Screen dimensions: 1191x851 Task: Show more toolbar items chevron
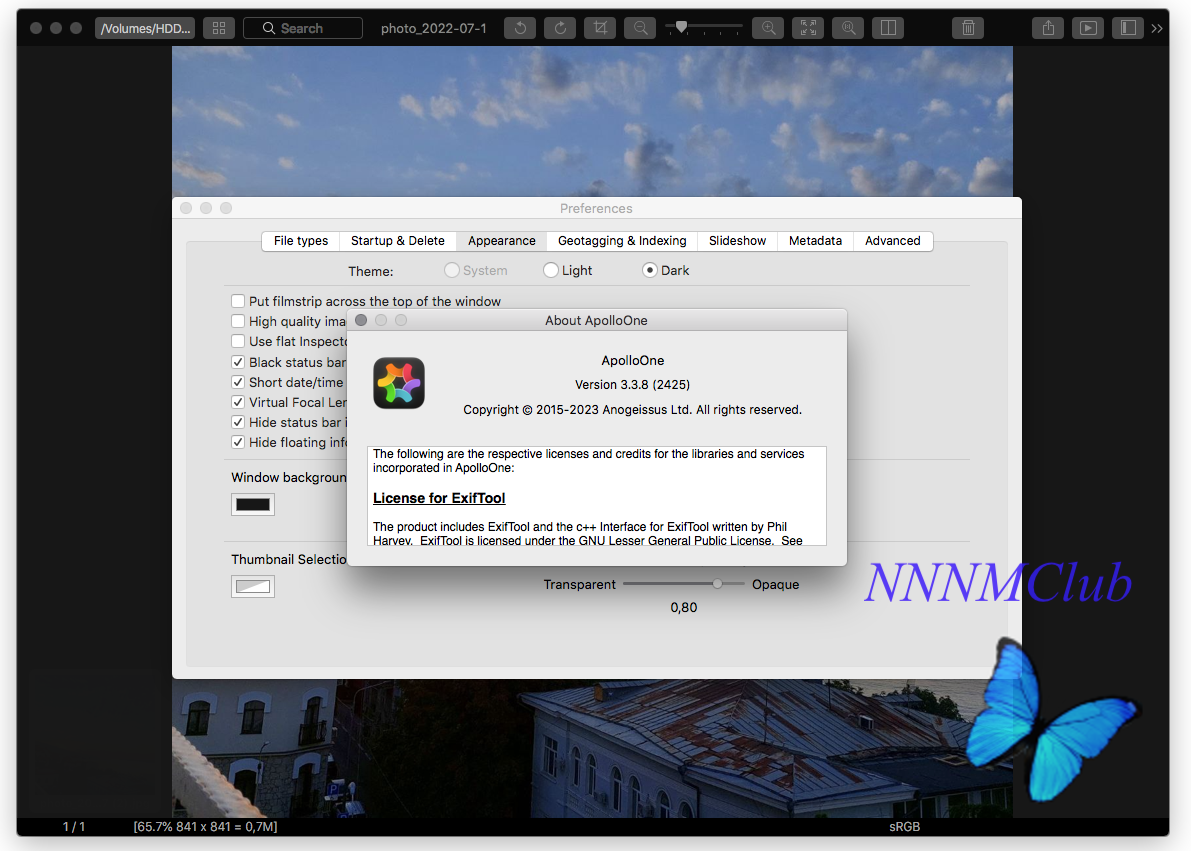[x=1157, y=28]
